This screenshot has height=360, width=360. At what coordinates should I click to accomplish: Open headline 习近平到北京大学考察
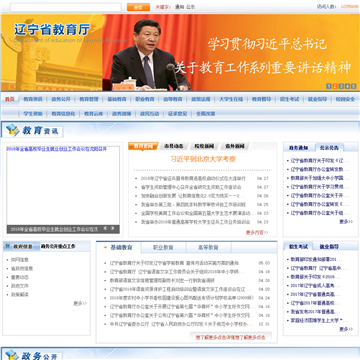(203, 159)
